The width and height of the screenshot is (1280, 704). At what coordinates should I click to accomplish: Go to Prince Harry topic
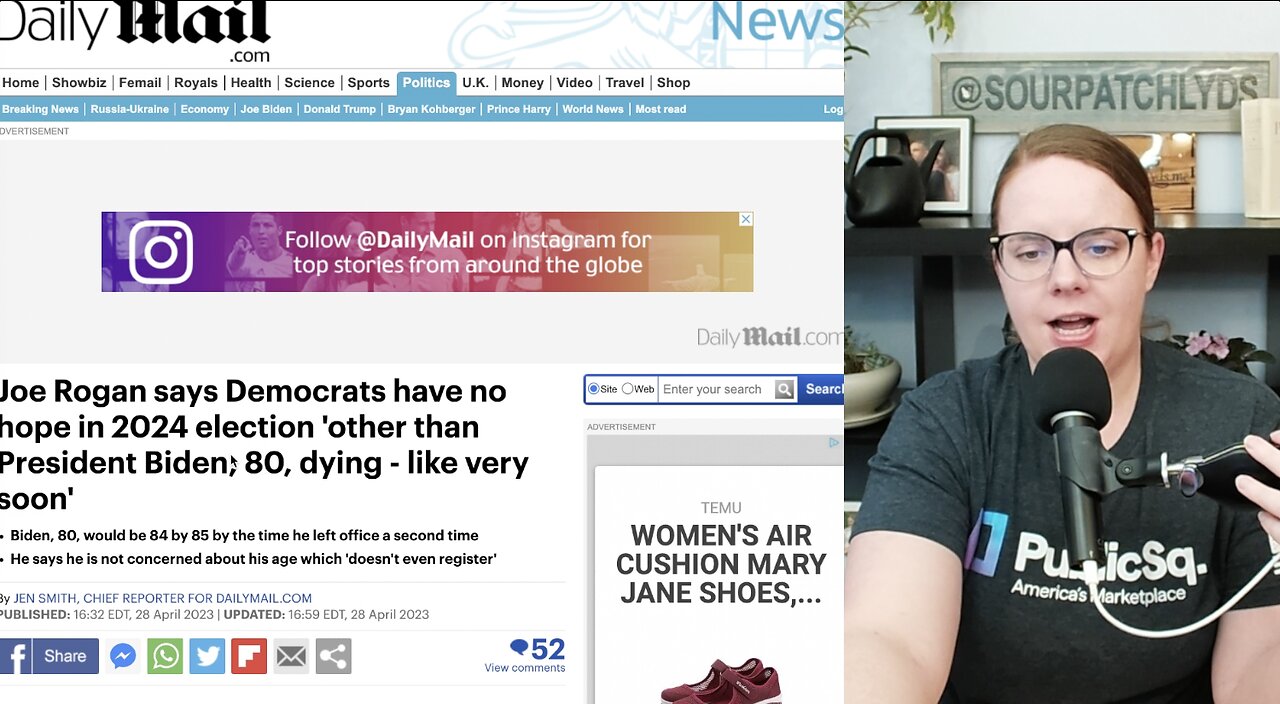click(519, 109)
